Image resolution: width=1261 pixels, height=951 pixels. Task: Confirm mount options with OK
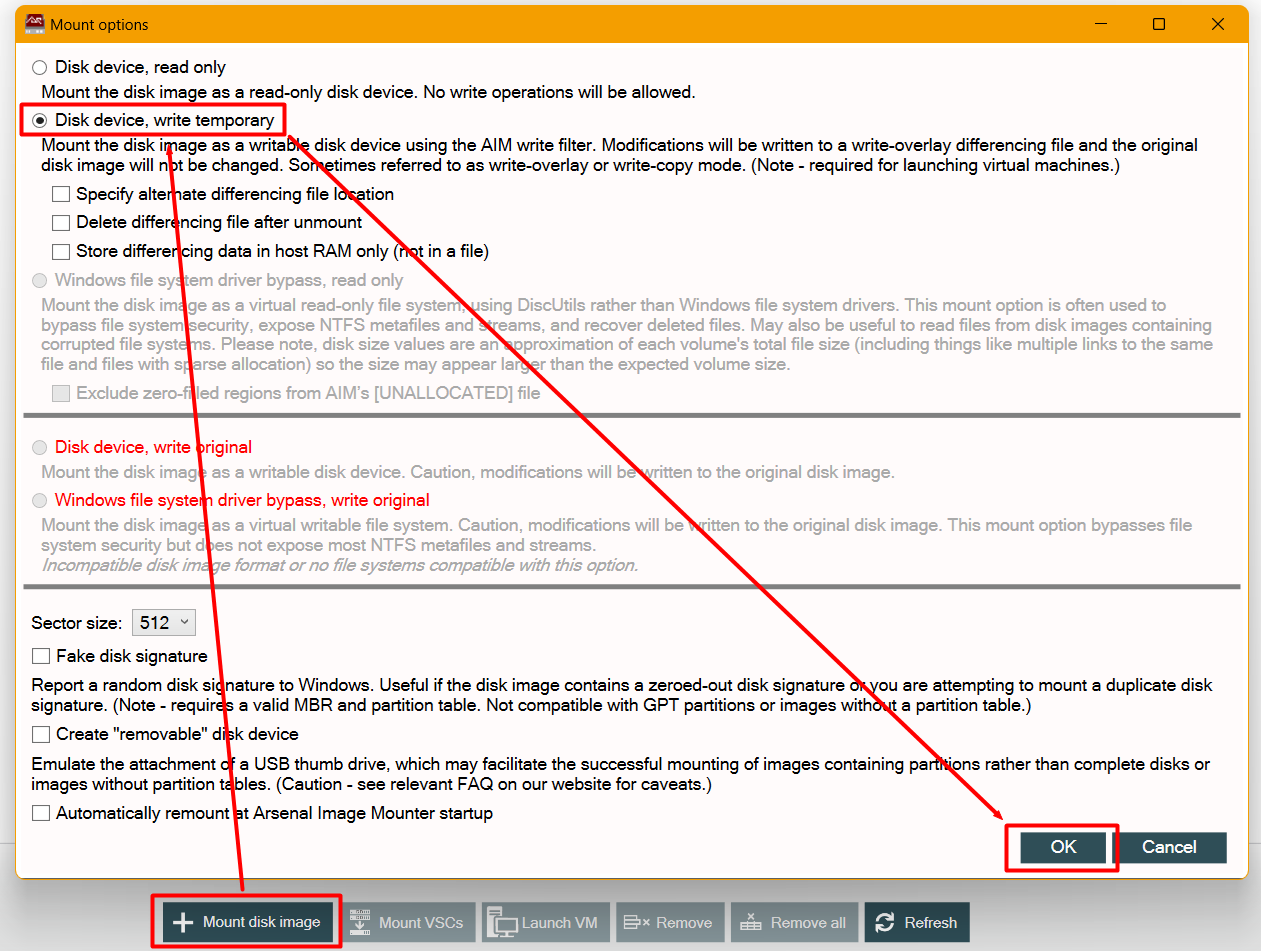coord(1063,847)
